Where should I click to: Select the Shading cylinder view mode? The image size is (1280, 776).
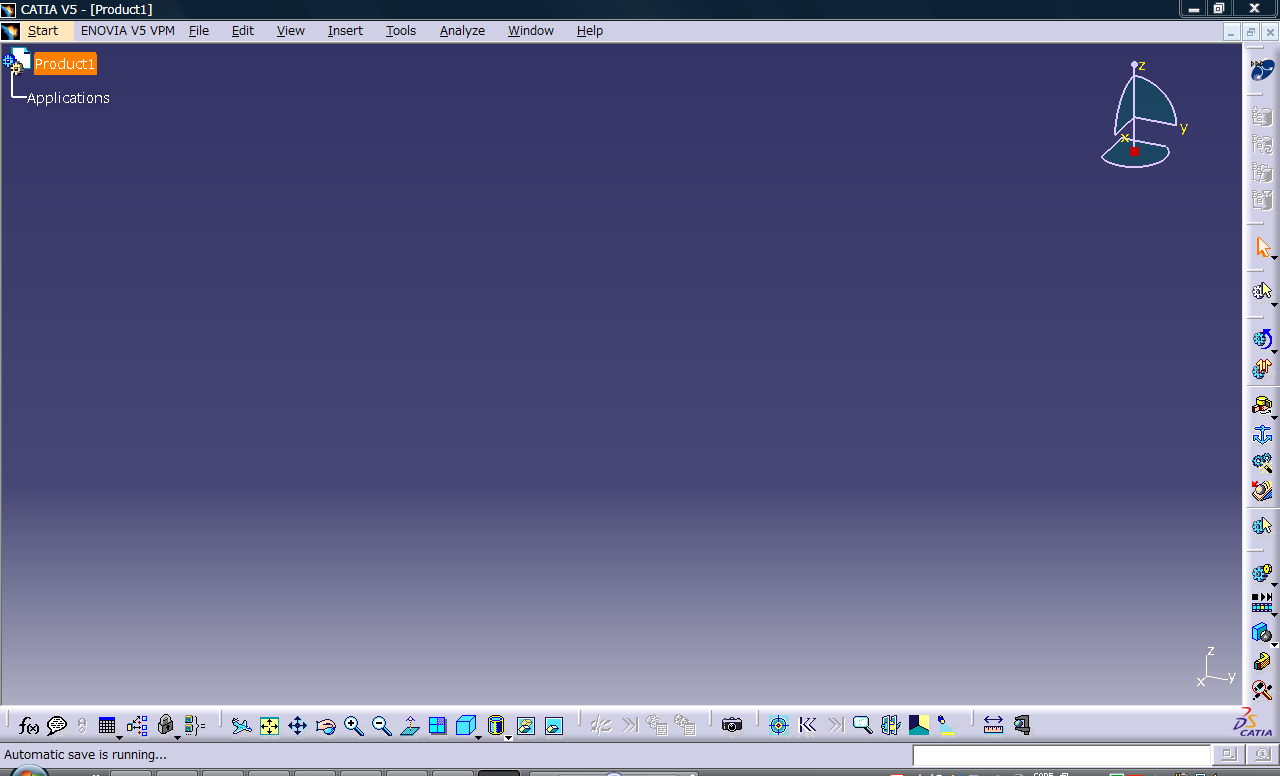point(495,726)
